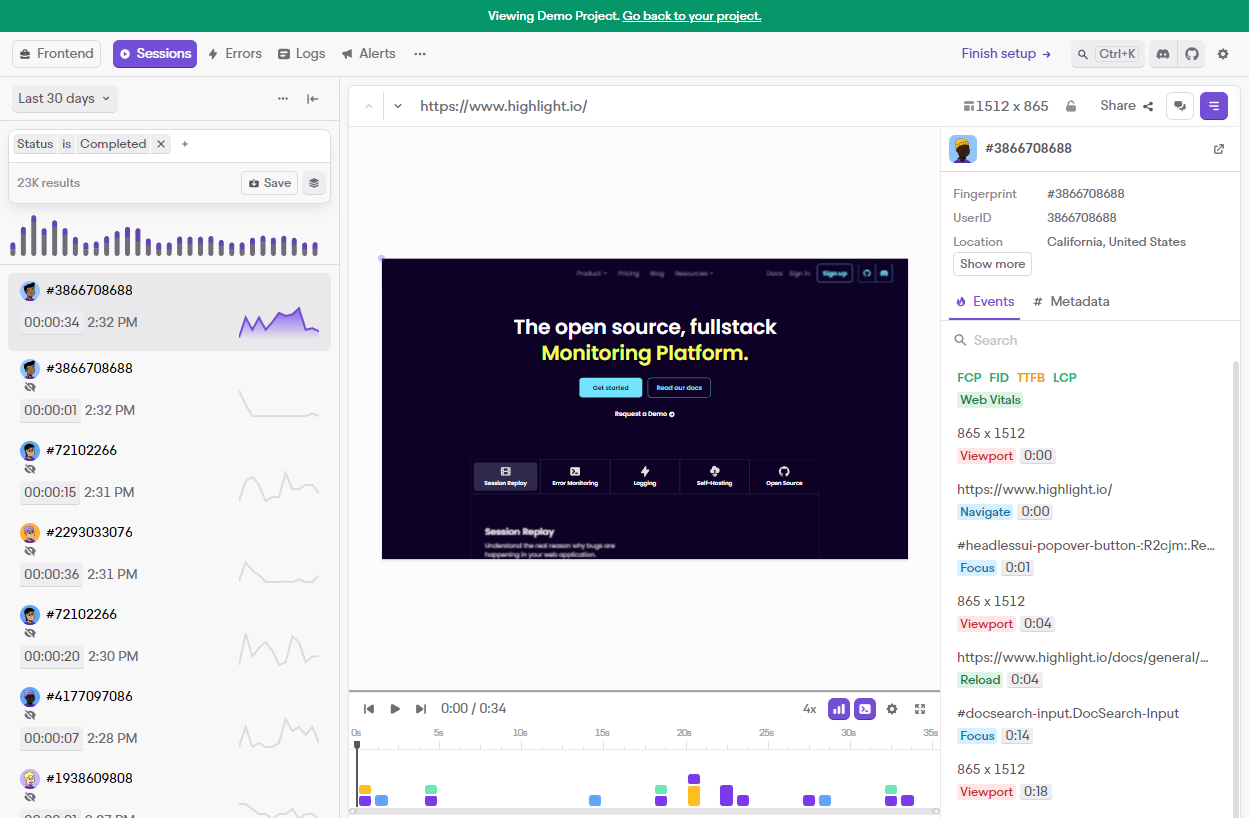
Task: Open the Errors section
Action: point(234,54)
